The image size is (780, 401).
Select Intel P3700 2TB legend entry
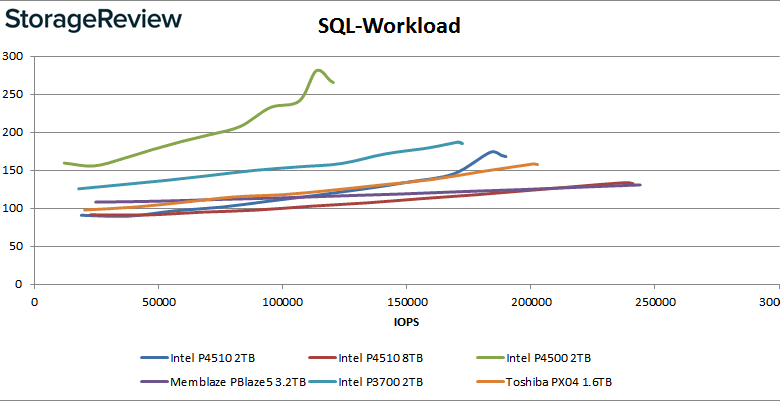(x=366, y=382)
